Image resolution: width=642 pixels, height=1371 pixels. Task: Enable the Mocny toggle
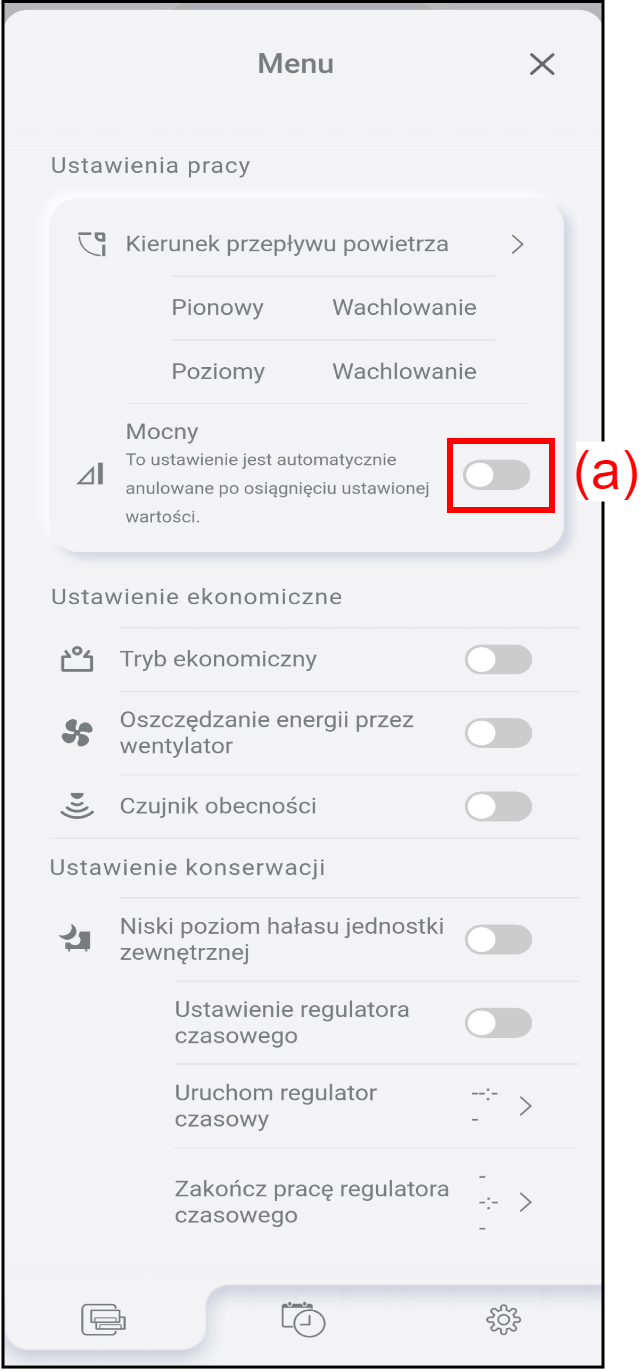pyautogui.click(x=497, y=476)
